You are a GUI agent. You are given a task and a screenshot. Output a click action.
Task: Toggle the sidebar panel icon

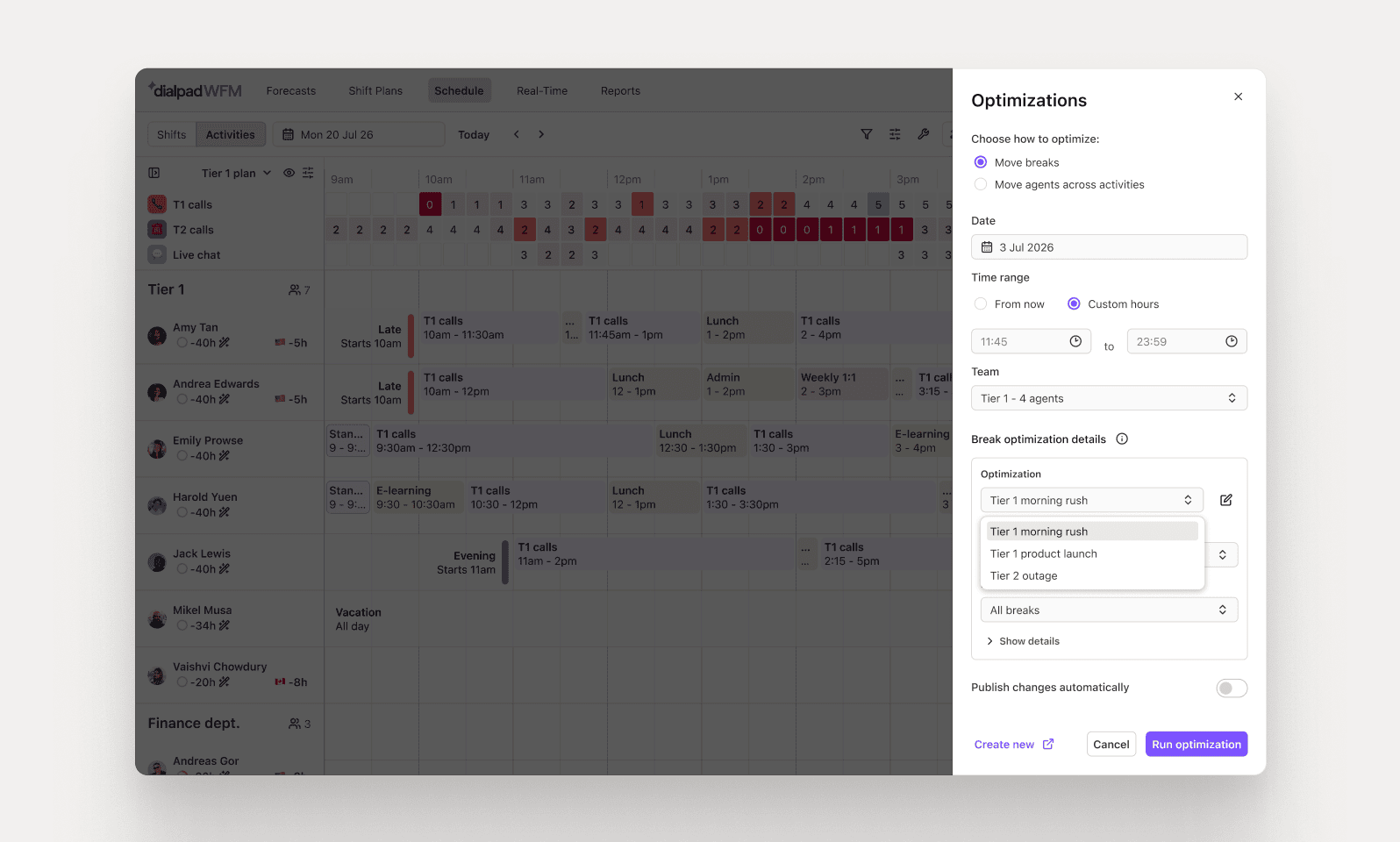(154, 173)
